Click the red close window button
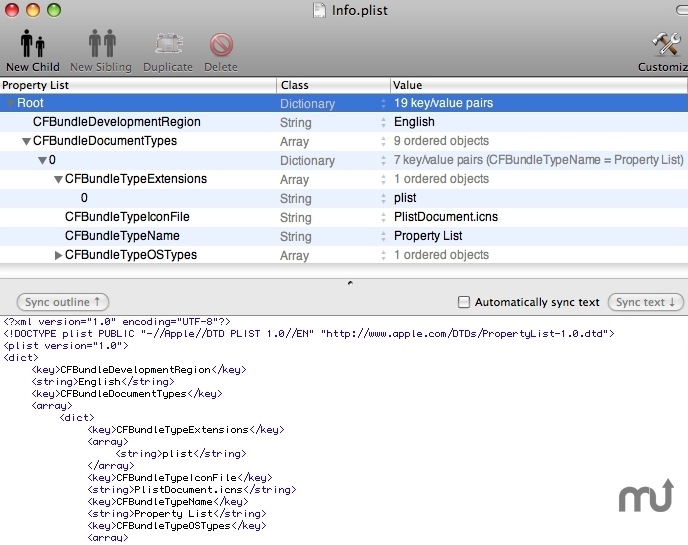The height and width of the screenshot is (545, 688). (x=12, y=10)
